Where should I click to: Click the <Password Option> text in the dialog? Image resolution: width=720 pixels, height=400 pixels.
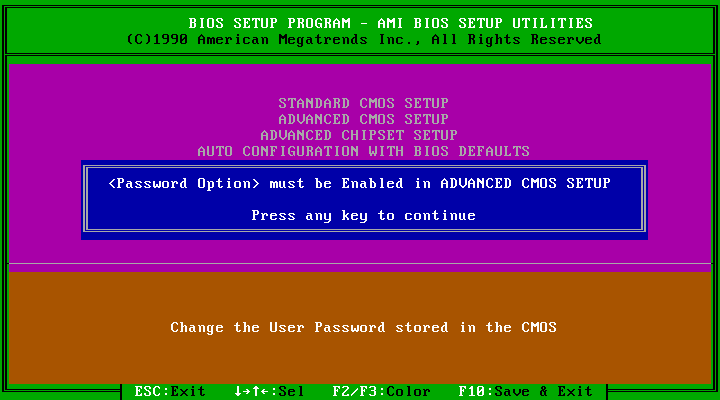coord(184,184)
